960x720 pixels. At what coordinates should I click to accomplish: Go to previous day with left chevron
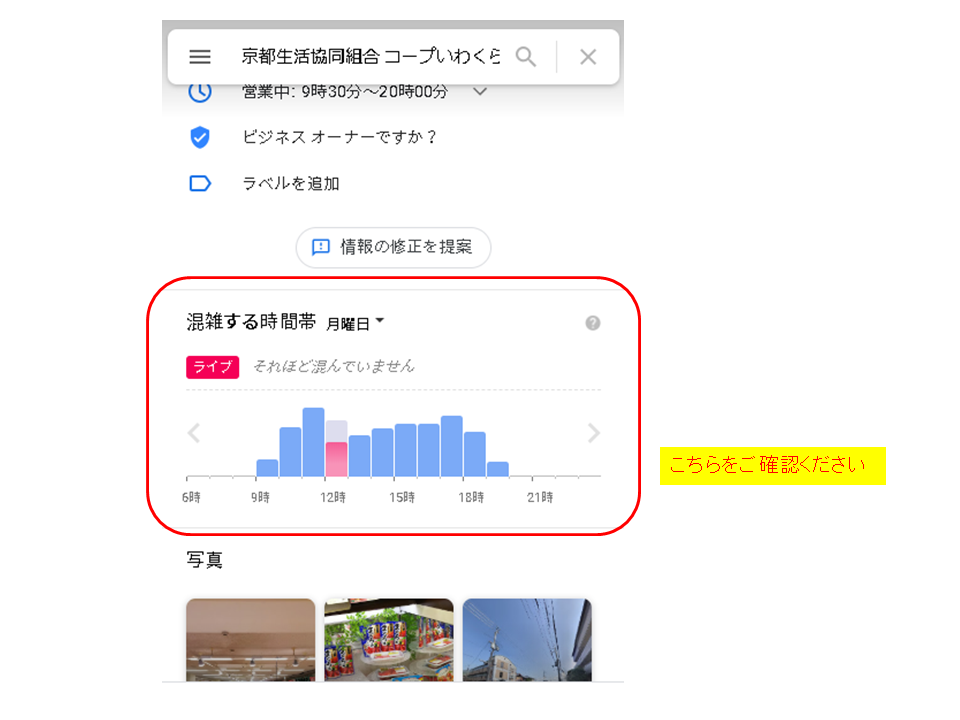click(x=194, y=433)
